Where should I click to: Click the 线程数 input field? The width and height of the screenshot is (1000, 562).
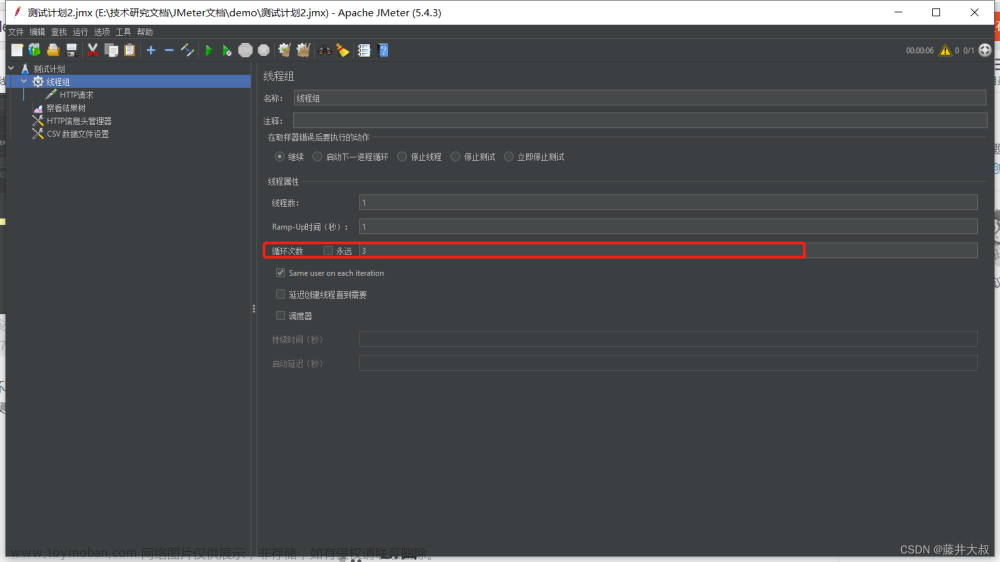pos(668,203)
